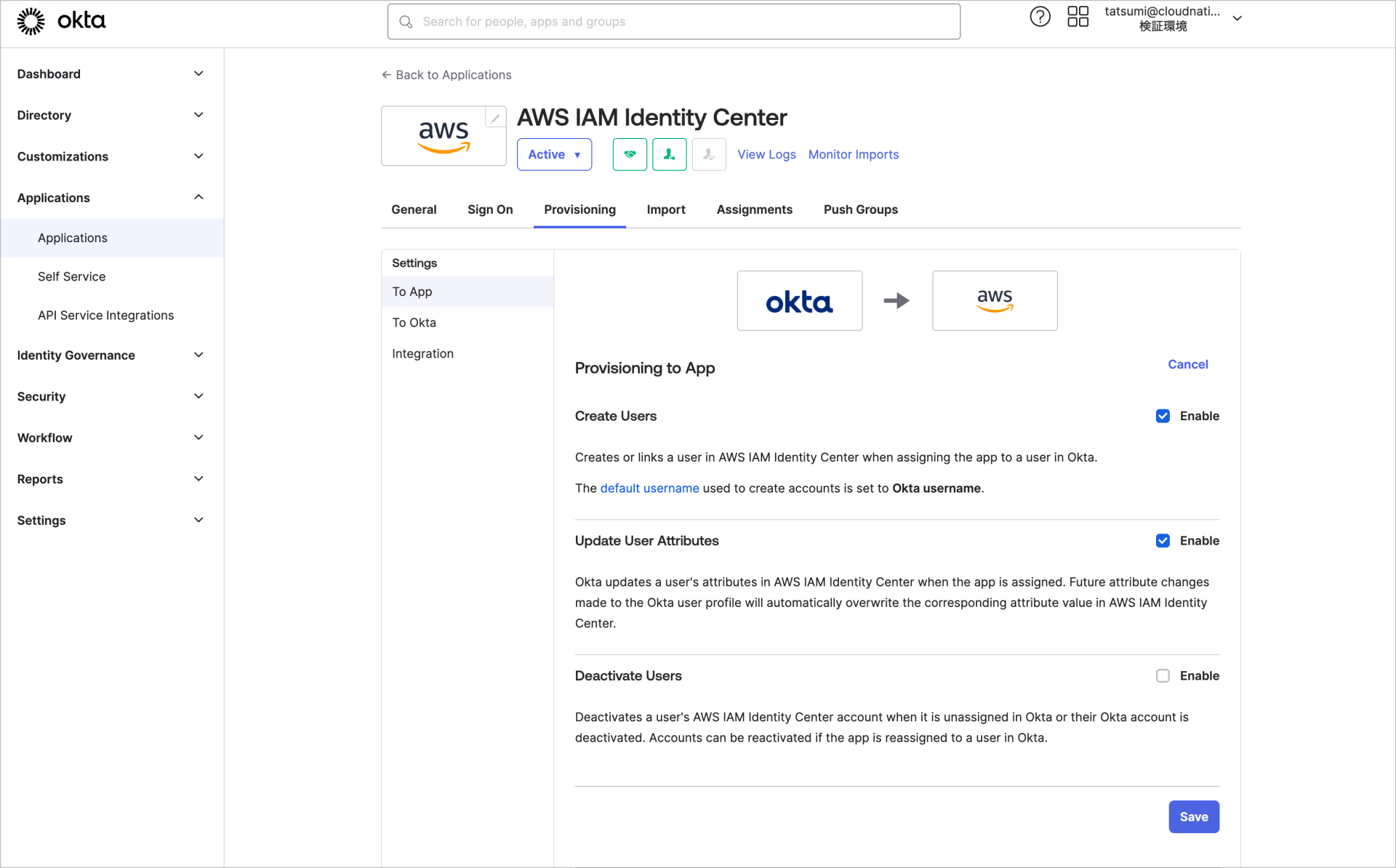
Task: Open the Push Groups tab
Action: point(860,209)
